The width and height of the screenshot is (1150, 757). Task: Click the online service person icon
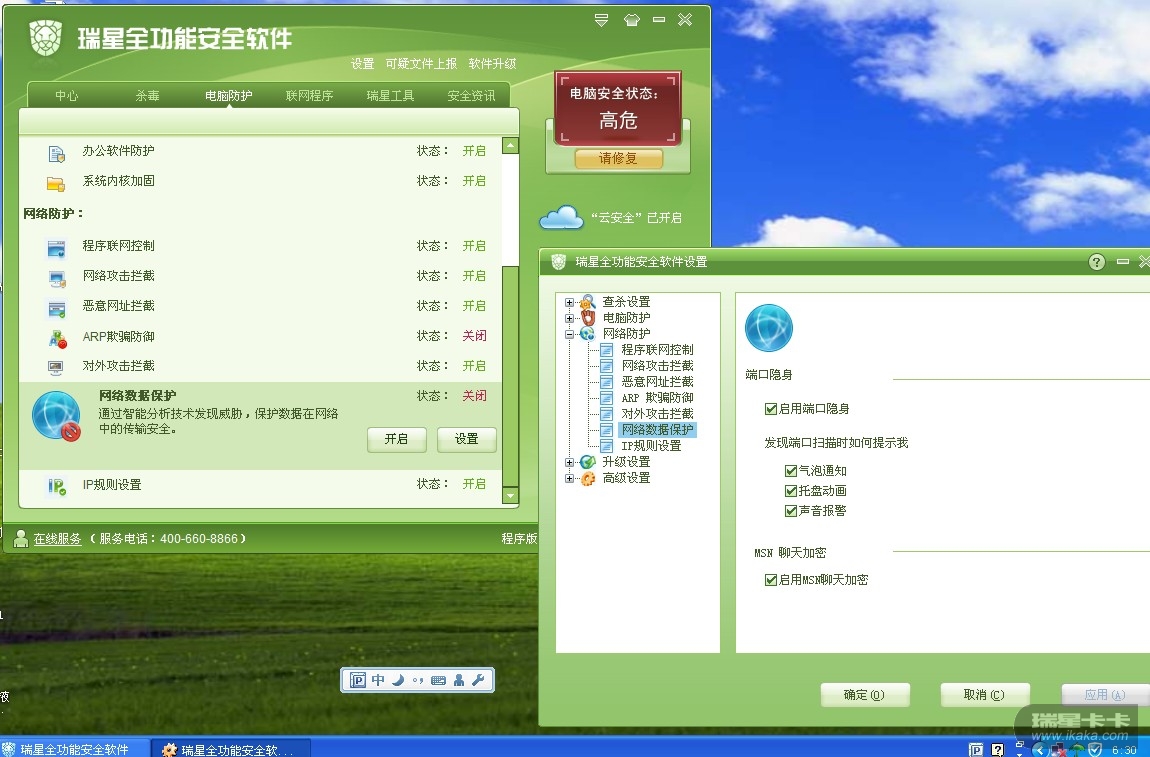point(21,538)
